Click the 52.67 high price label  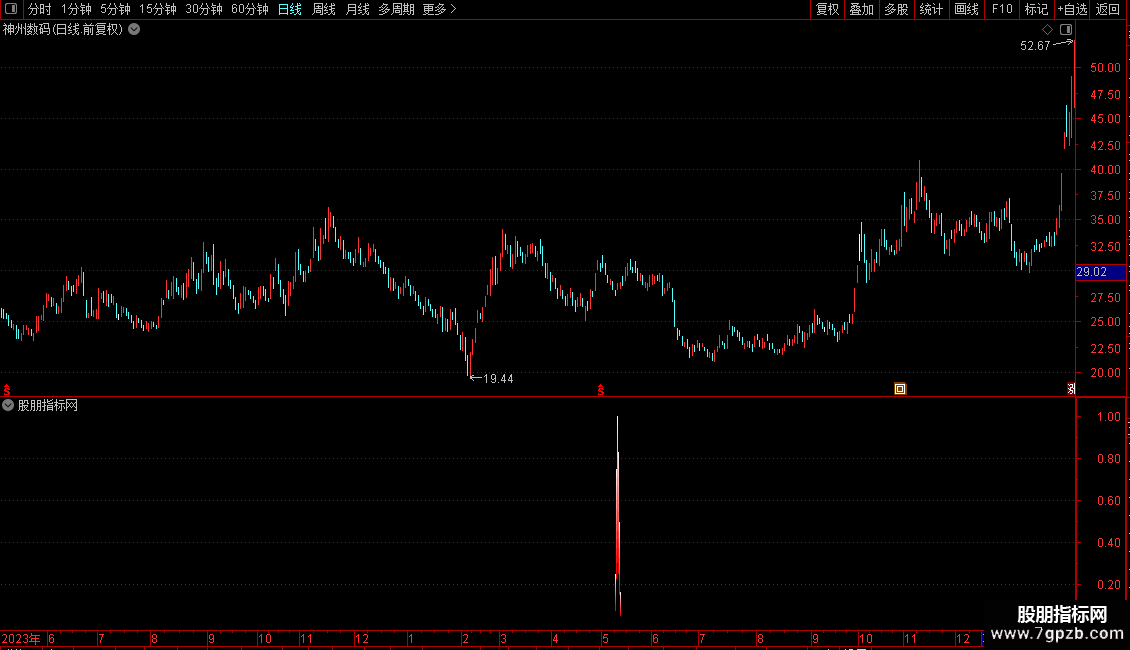point(1035,46)
